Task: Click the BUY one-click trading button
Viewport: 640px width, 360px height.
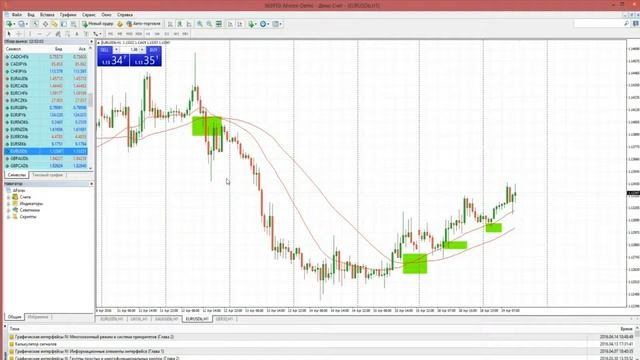Action: (154, 50)
